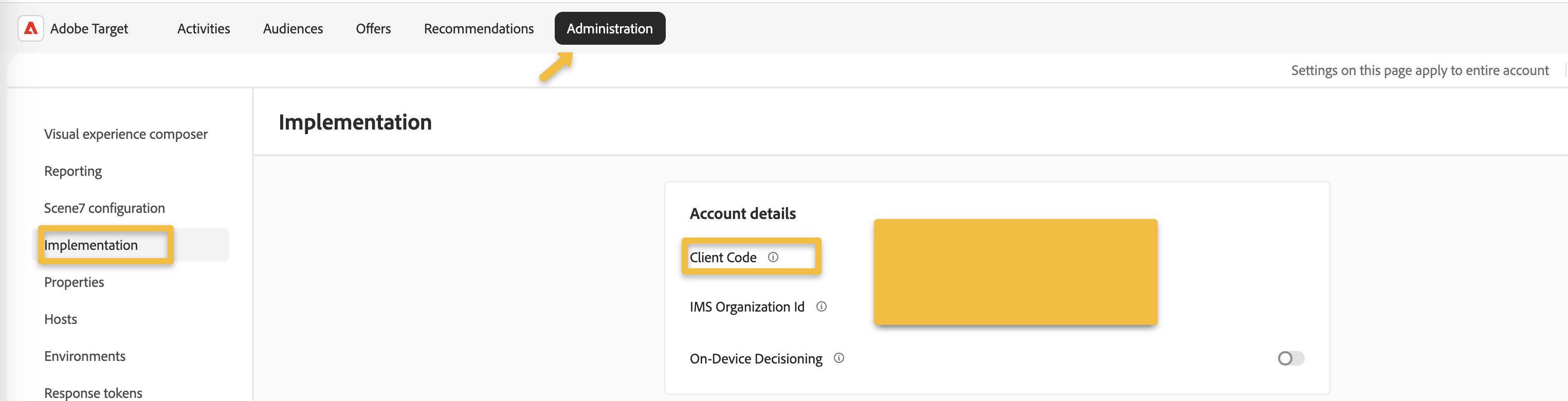Open Scene7 configuration settings

pos(104,208)
